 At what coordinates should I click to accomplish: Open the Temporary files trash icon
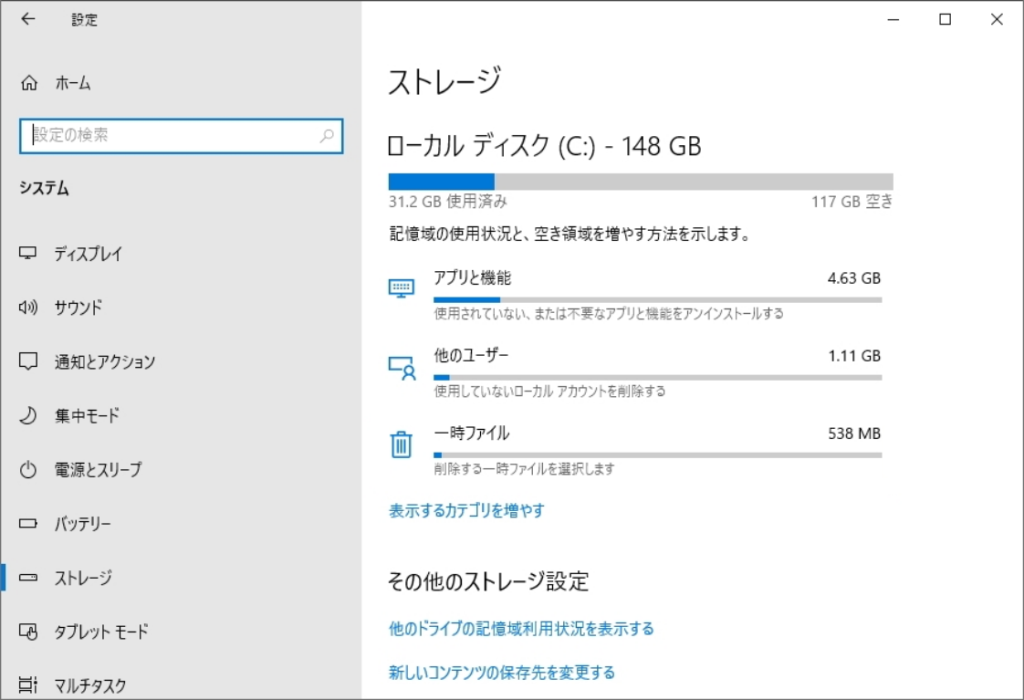(401, 445)
